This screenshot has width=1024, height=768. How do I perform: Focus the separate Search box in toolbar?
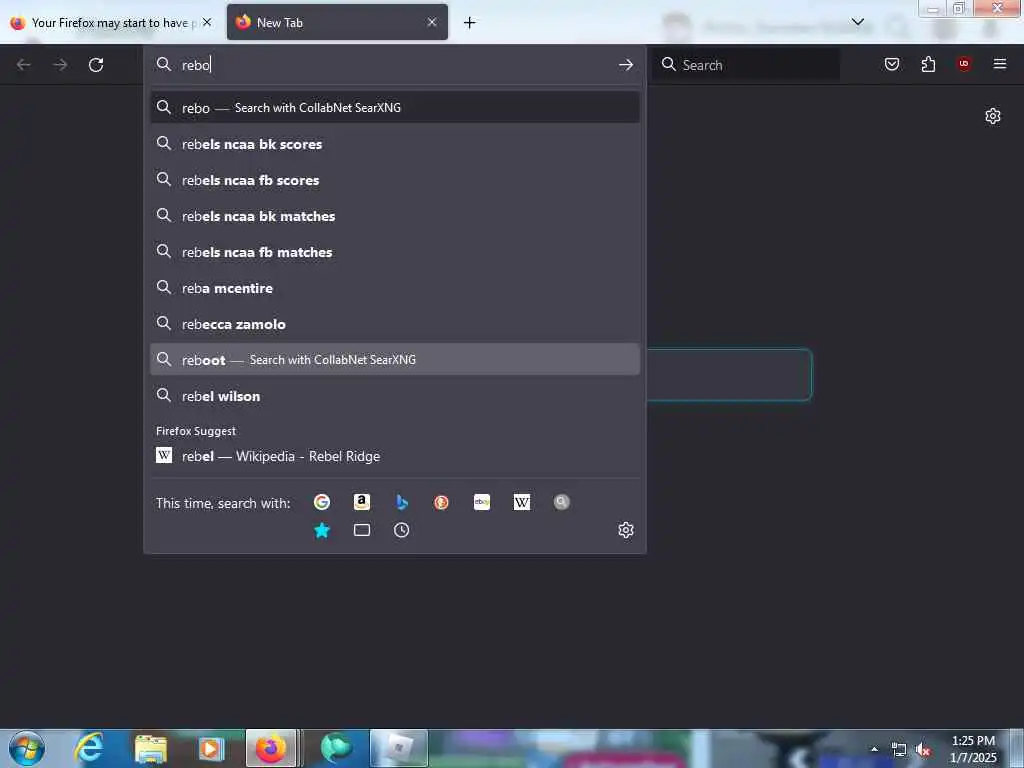[x=746, y=65]
